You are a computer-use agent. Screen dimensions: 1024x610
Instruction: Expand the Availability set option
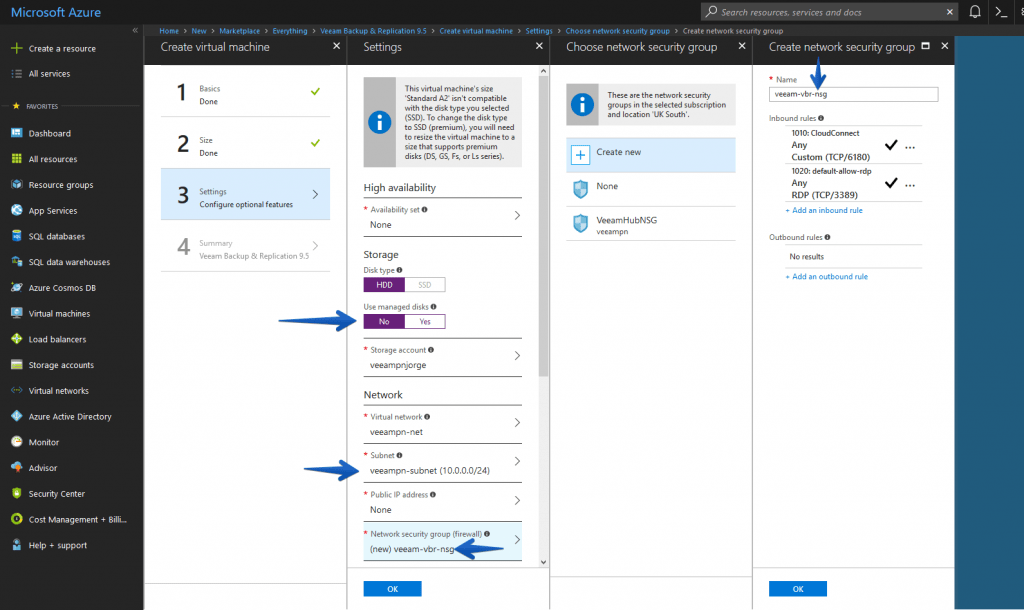click(x=517, y=216)
